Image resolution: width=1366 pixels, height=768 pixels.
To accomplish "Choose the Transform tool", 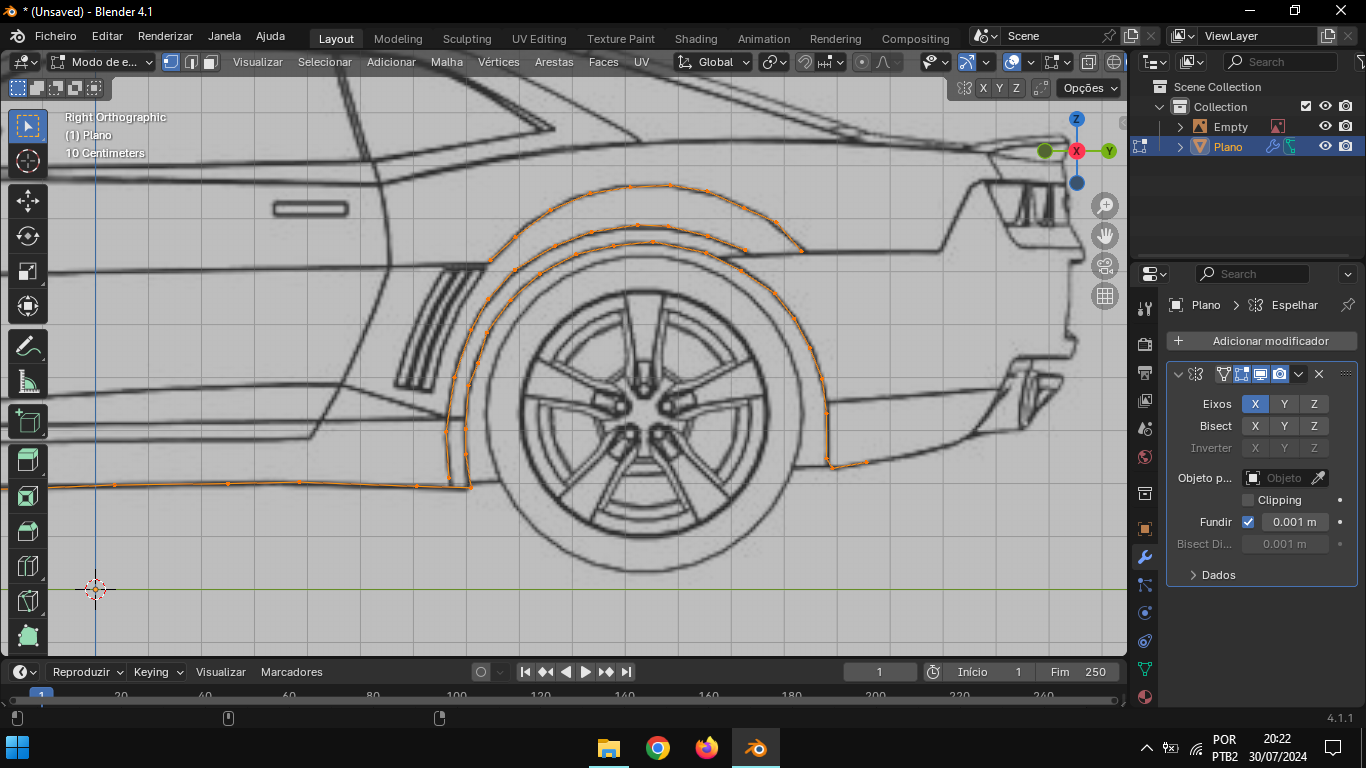I will (28, 306).
